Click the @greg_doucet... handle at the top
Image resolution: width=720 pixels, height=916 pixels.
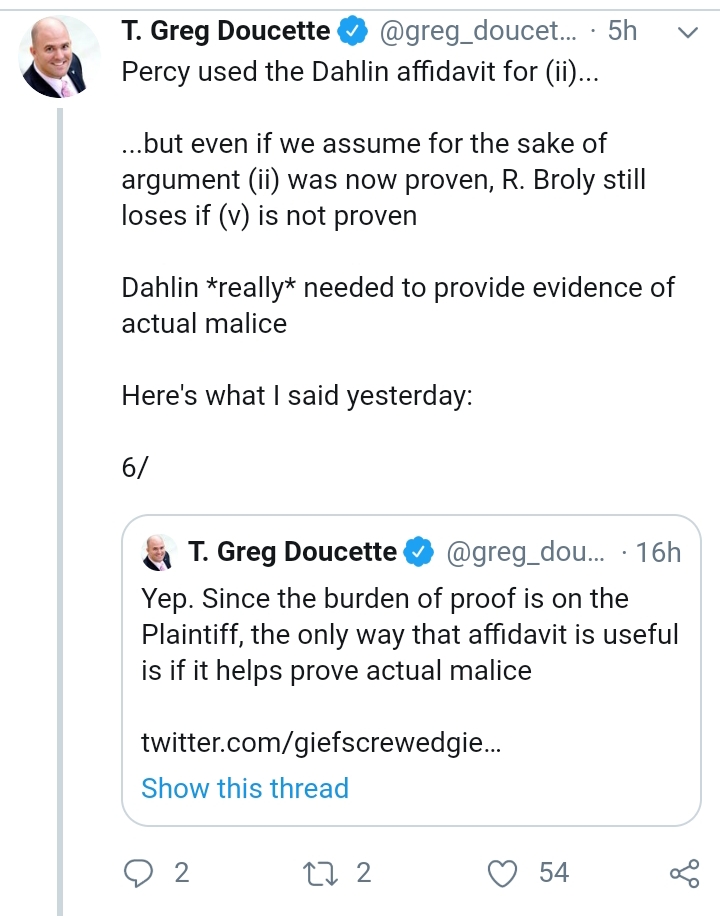[x=478, y=31]
